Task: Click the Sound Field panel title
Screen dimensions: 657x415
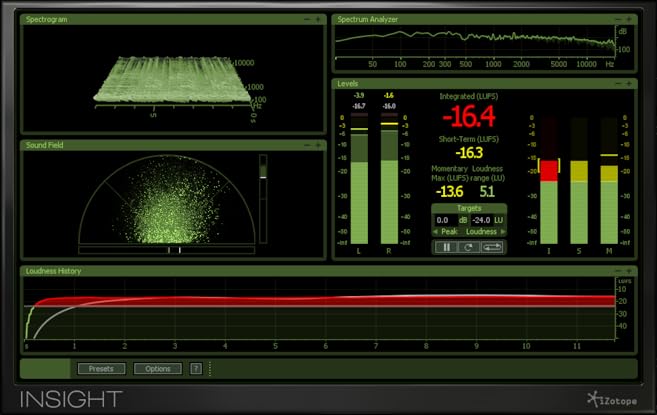Action: 44,145
